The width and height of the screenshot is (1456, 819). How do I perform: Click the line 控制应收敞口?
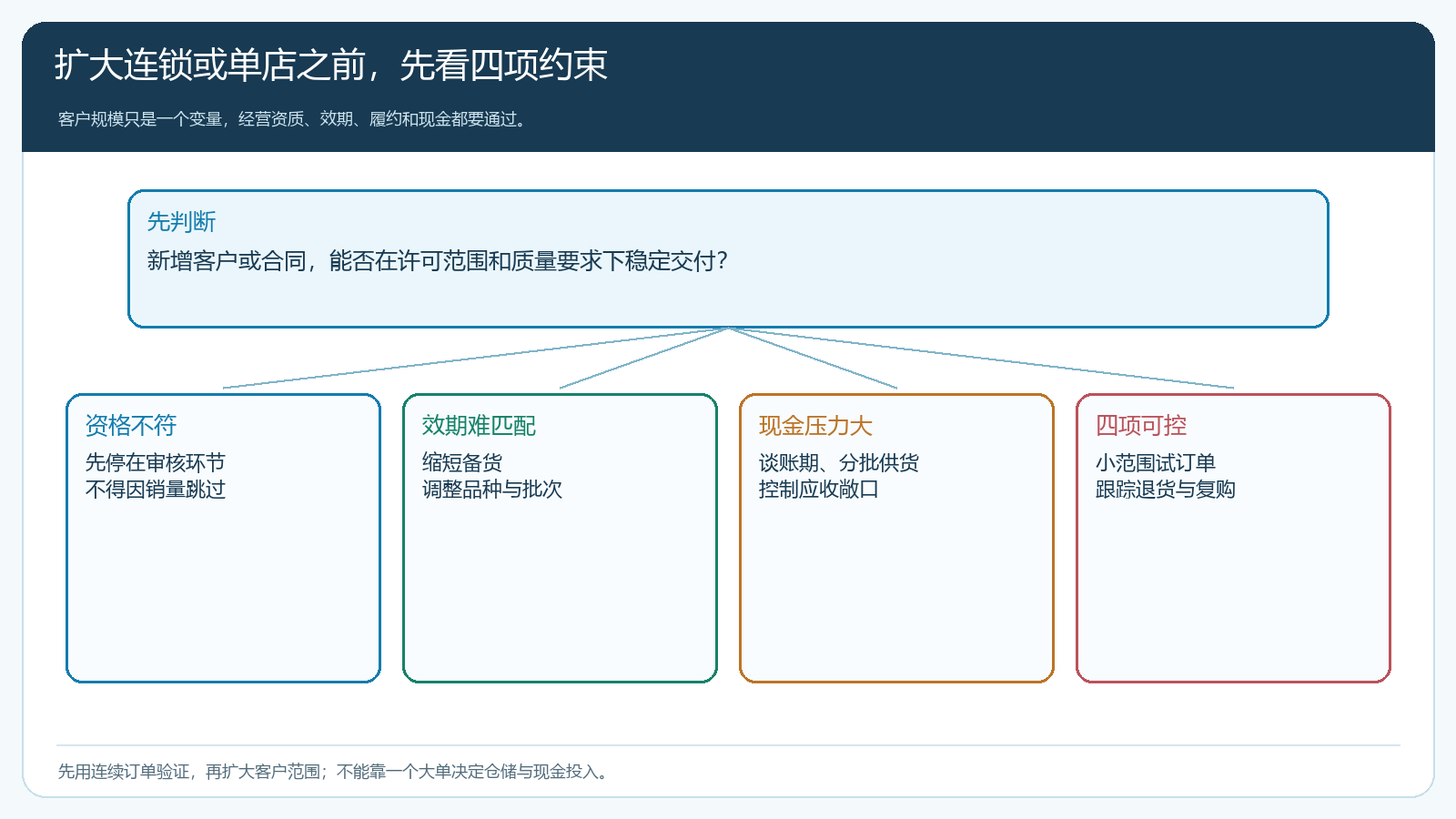tap(818, 490)
